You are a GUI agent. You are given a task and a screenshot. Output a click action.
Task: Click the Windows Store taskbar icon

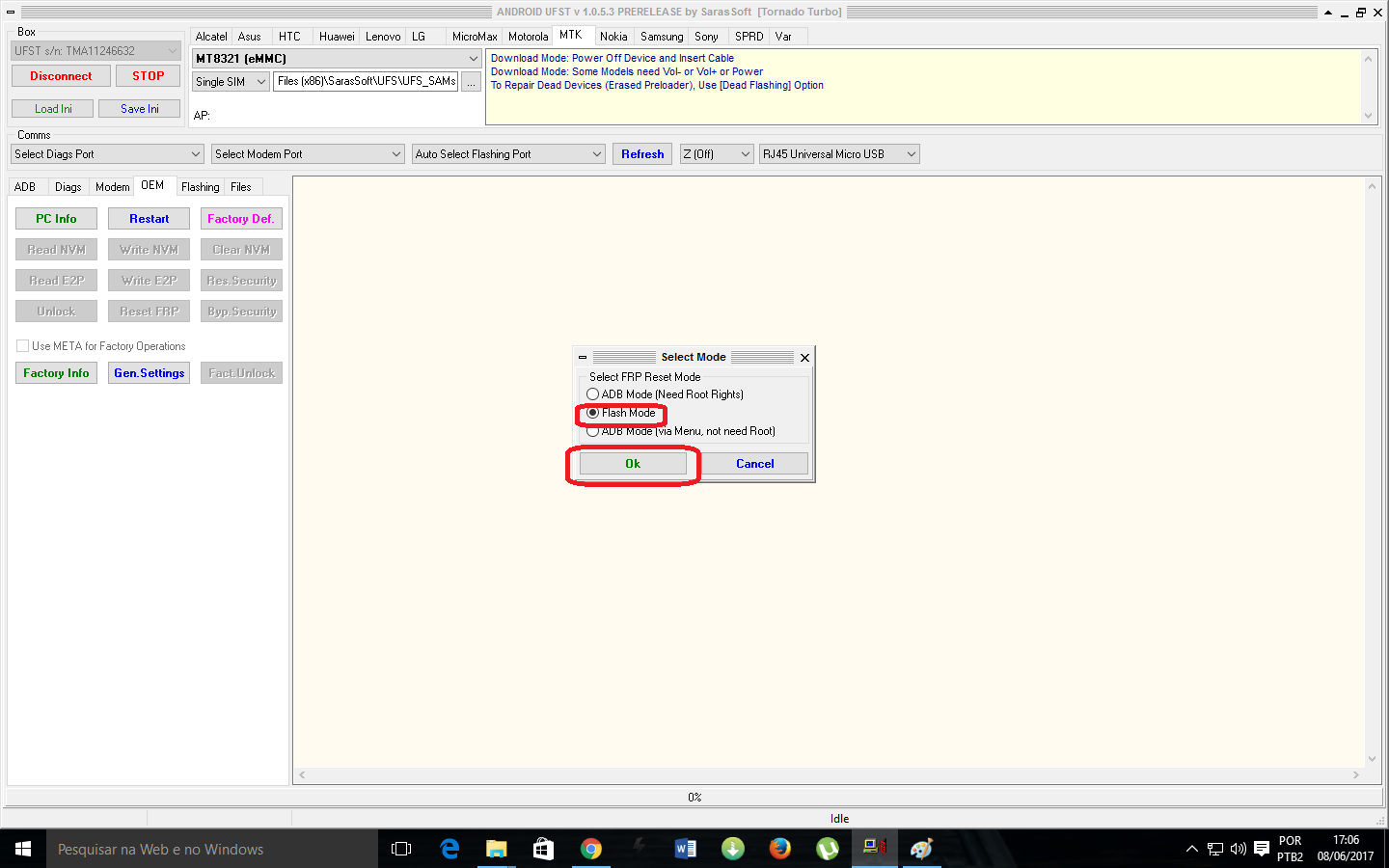[x=543, y=849]
